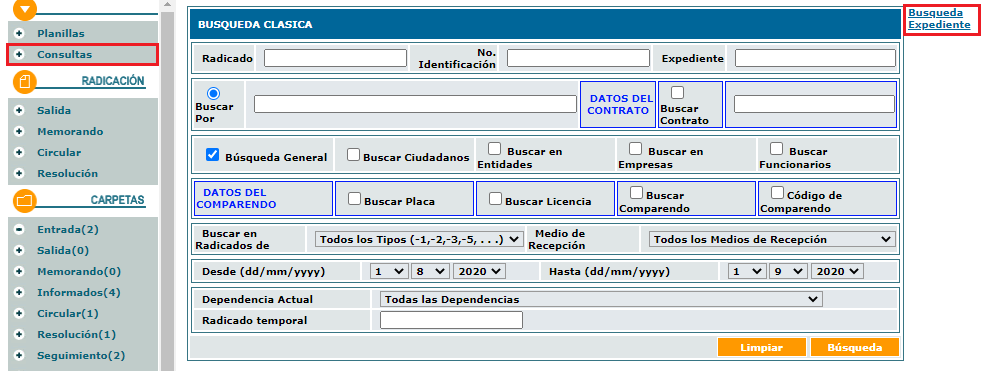The image size is (1001, 371).
Task: Enable the Buscar Ciudadanos checkbox
Action: (x=354, y=155)
